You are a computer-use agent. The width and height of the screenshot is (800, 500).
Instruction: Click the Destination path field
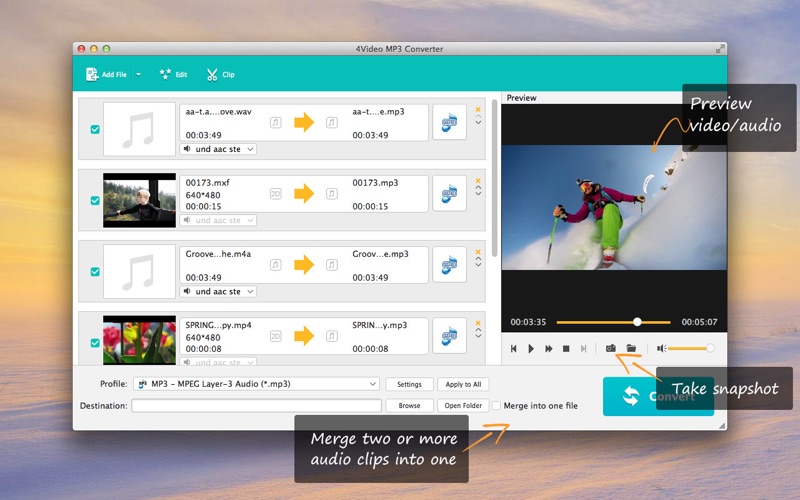click(256, 406)
